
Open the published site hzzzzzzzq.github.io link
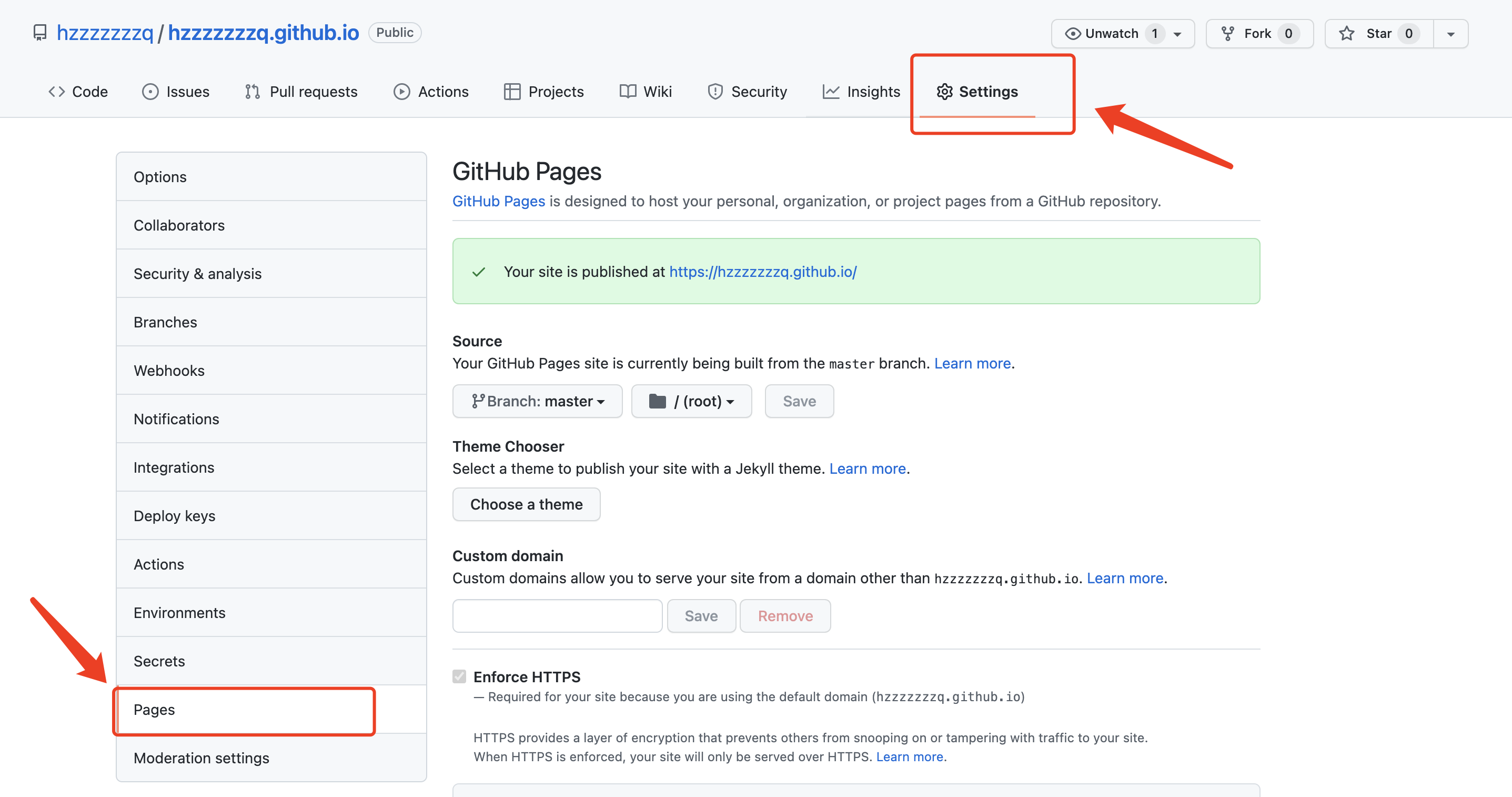pos(762,271)
